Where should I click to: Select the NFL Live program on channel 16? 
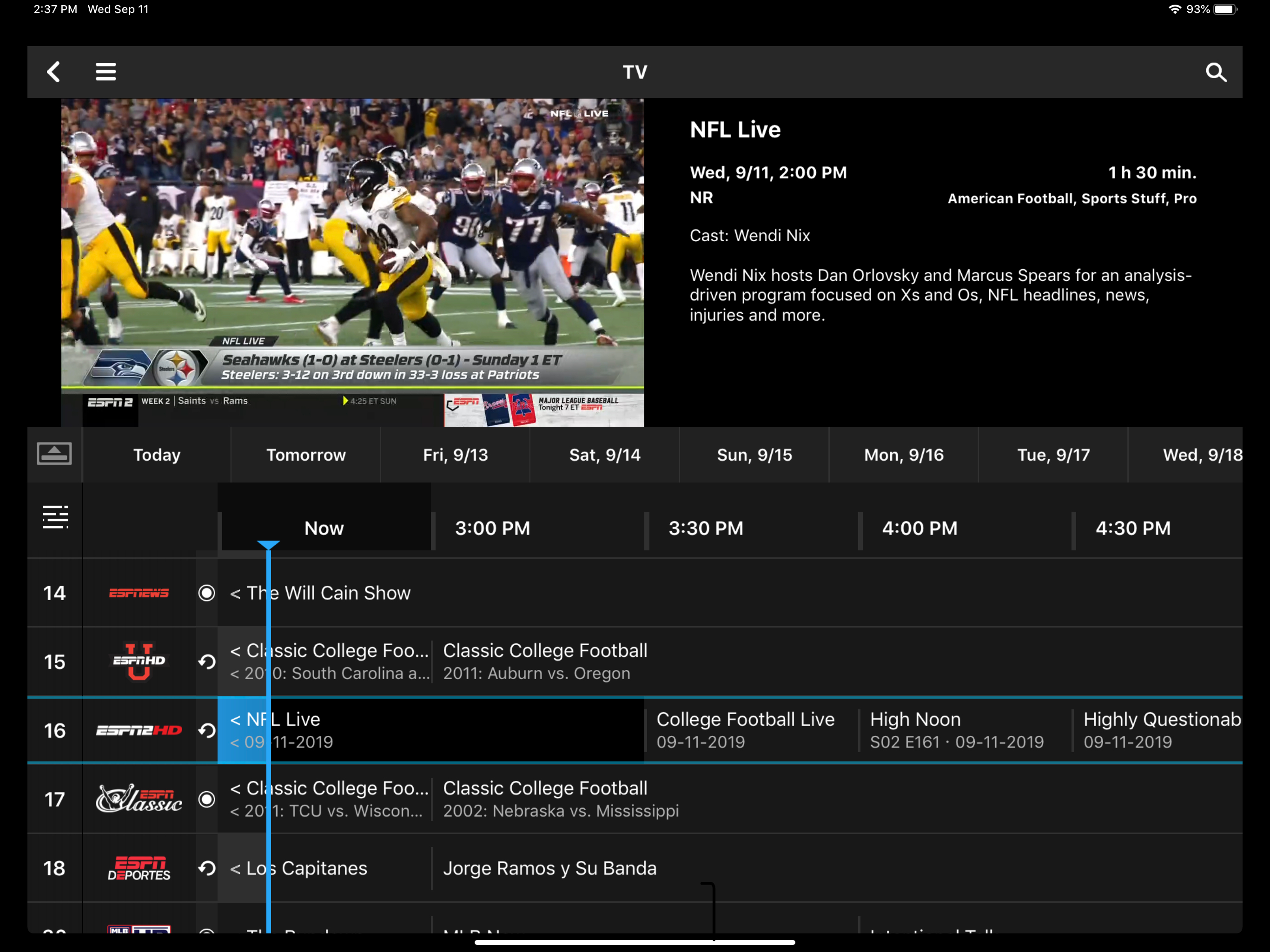click(x=430, y=730)
